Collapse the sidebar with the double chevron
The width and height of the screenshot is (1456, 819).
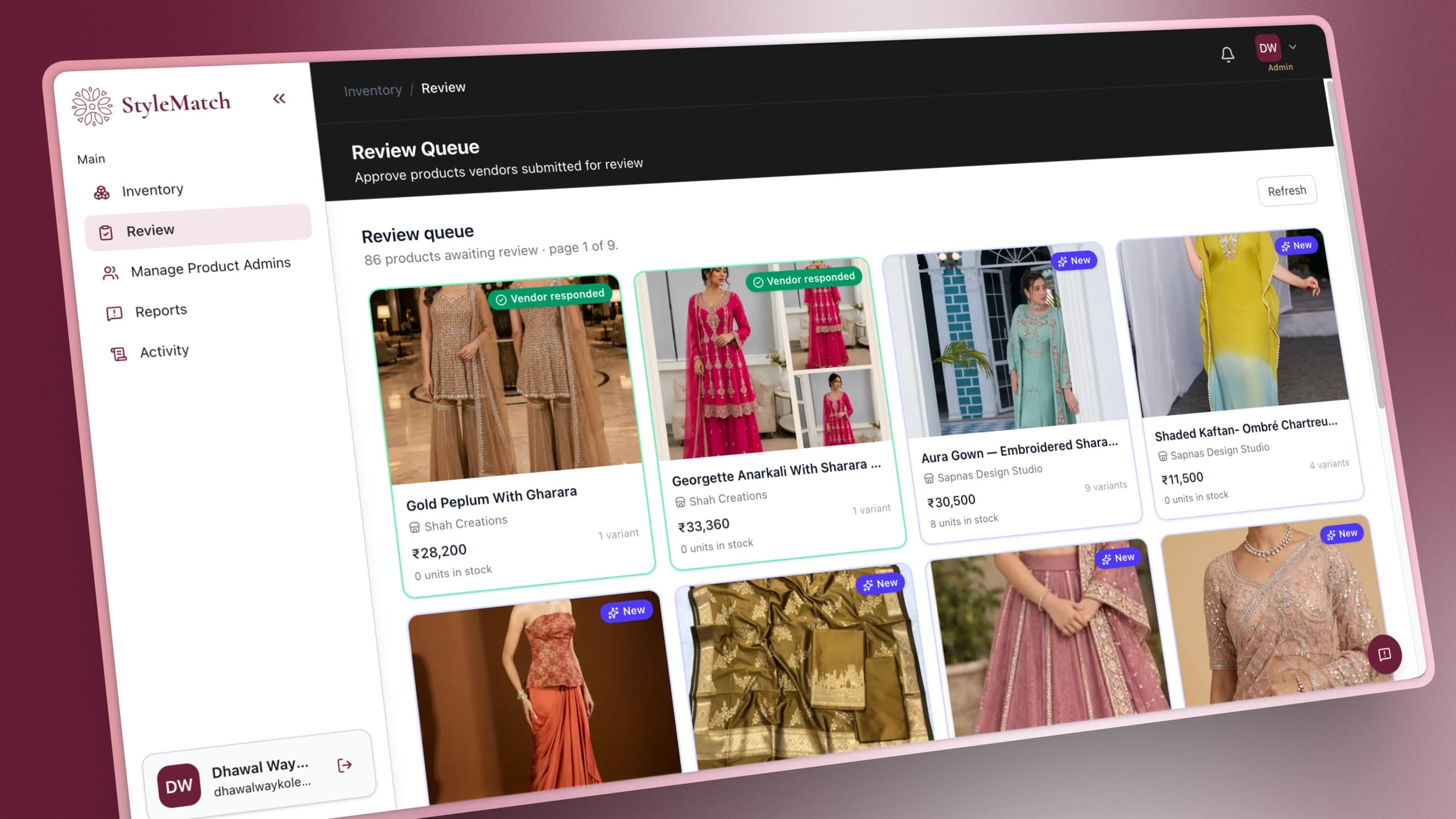tap(279, 99)
